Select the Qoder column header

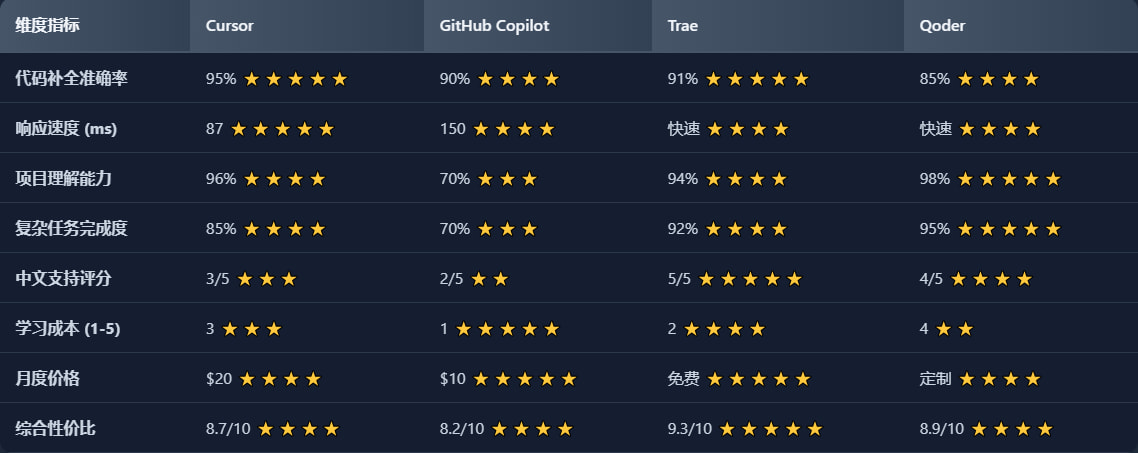pyautogui.click(x=942, y=26)
